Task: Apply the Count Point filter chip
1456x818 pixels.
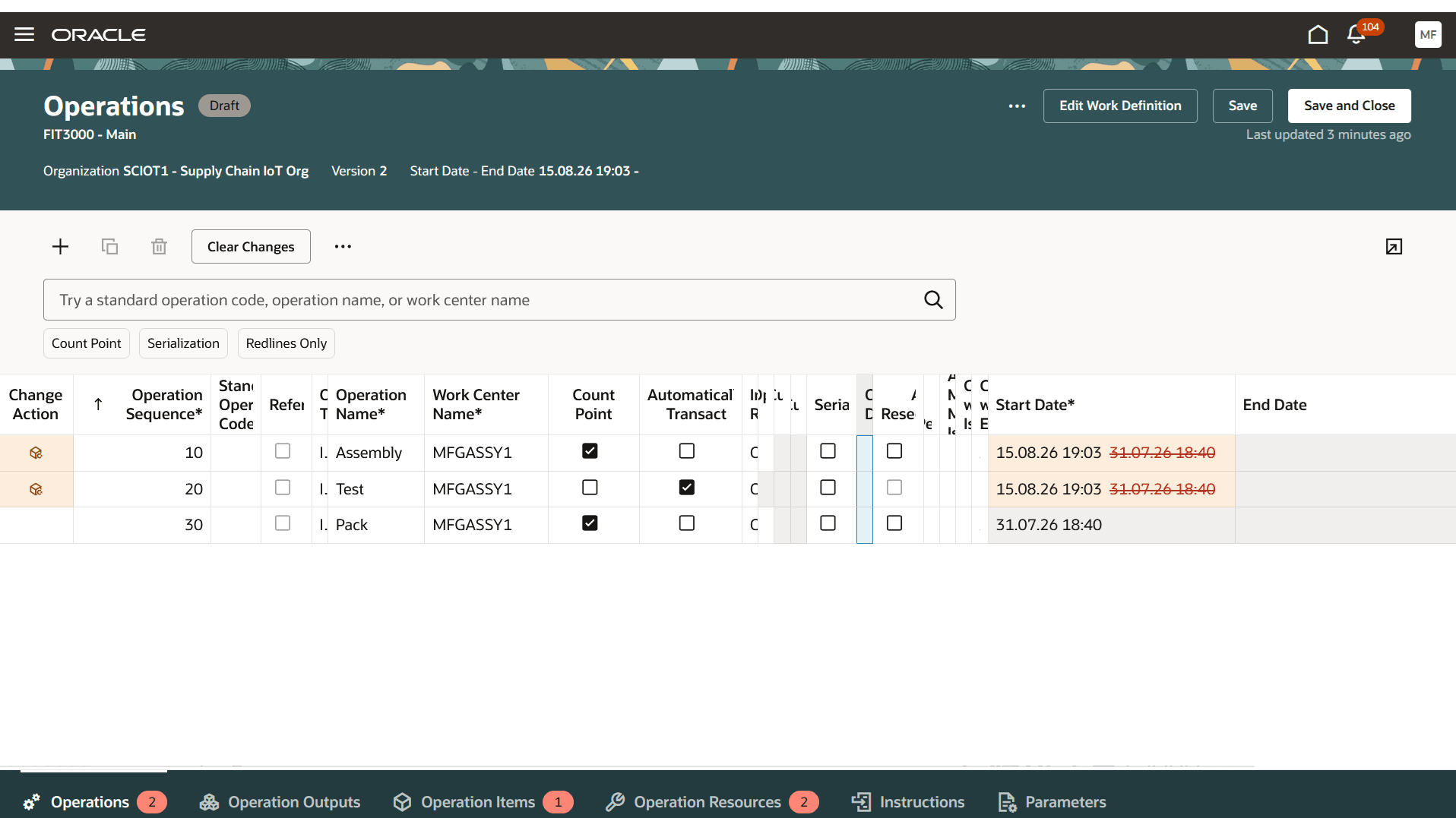Action: pyautogui.click(x=87, y=343)
